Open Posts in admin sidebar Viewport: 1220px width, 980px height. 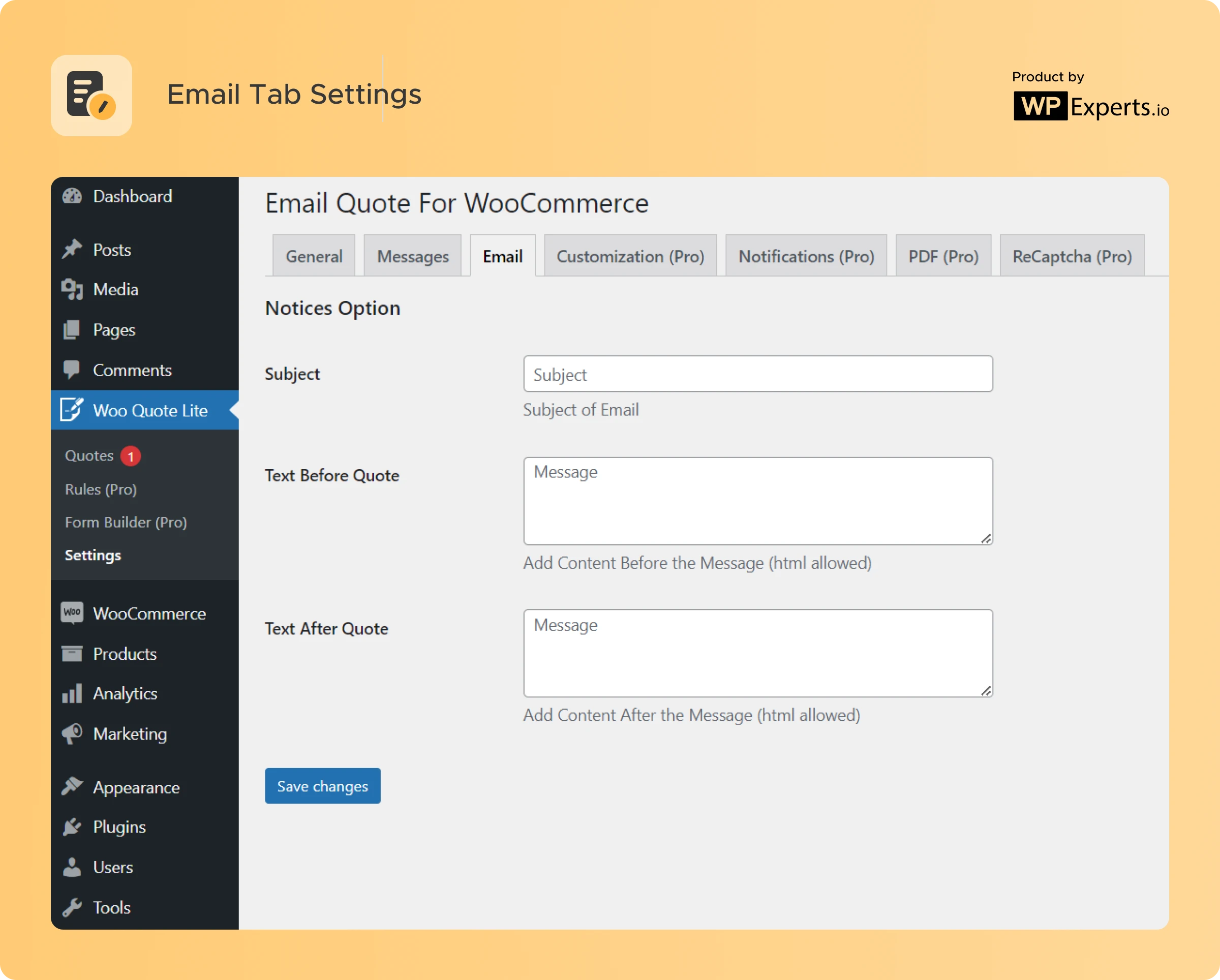click(145, 250)
